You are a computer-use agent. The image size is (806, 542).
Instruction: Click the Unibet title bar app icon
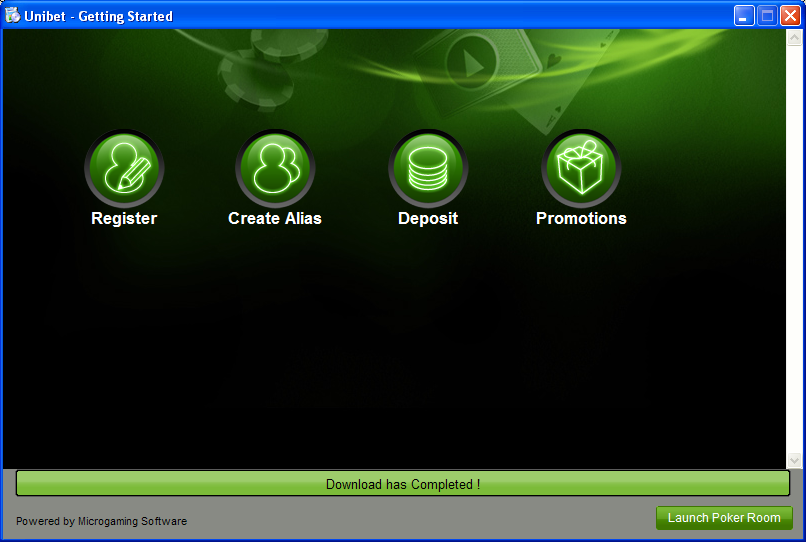[12, 15]
